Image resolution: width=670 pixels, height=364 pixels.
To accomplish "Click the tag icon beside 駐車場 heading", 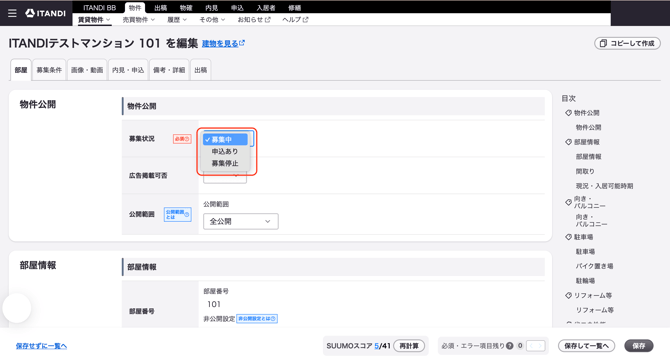I will [x=568, y=237].
